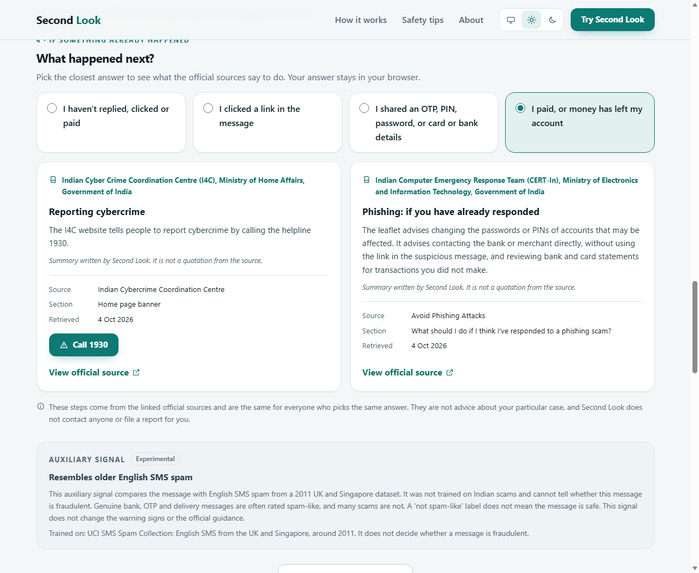Click document icon beside CERT-In source title

[x=366, y=180]
